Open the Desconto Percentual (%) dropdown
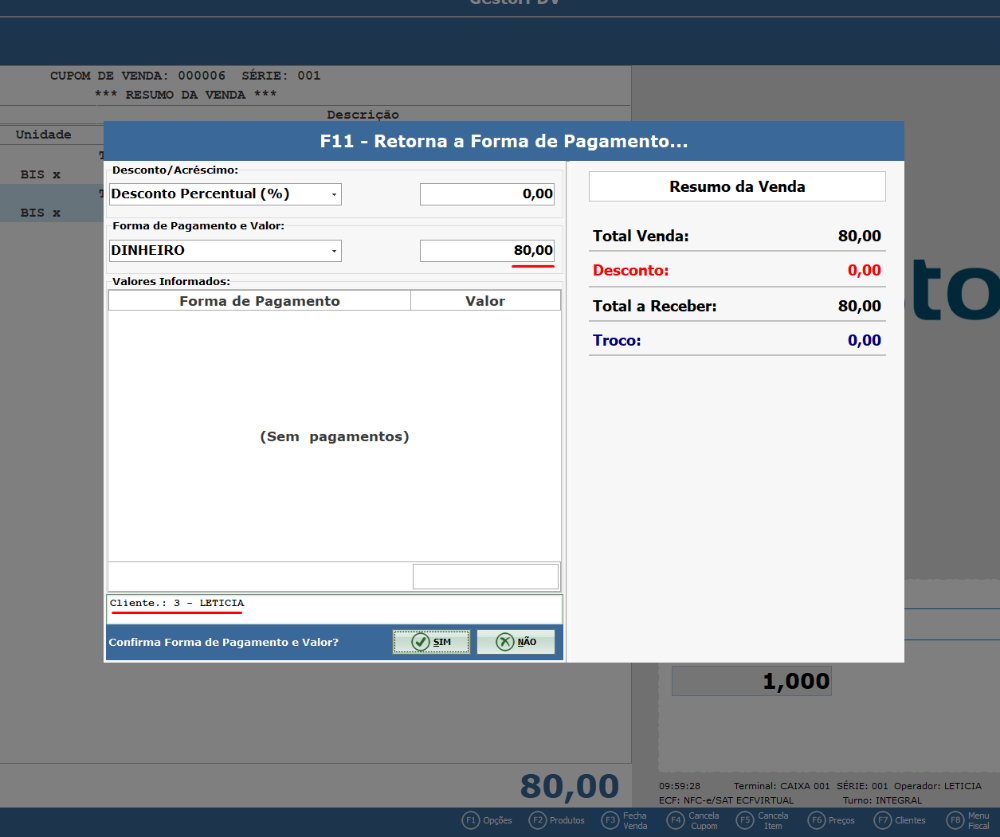The width and height of the screenshot is (1000, 837). (225, 194)
